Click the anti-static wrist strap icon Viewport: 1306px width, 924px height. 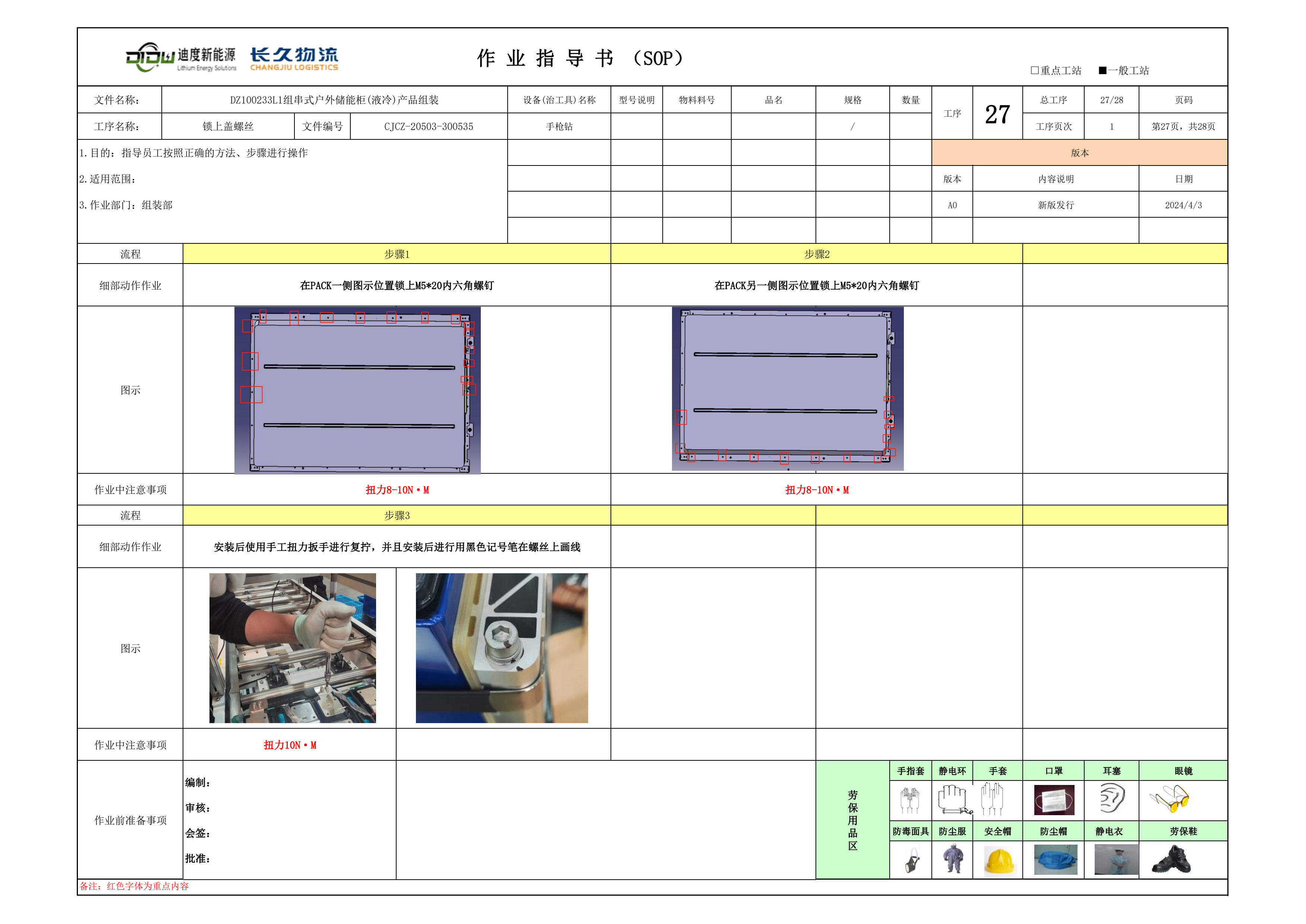tap(953, 800)
